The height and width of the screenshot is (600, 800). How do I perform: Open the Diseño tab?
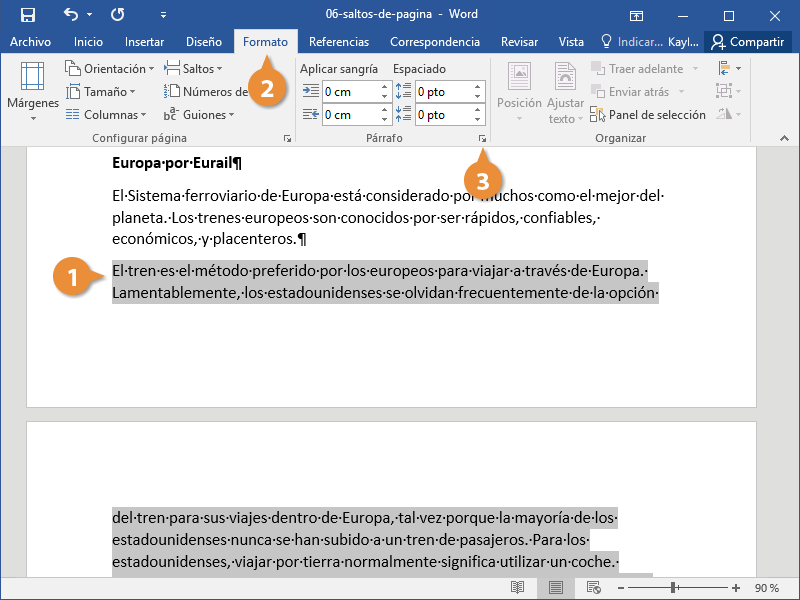click(x=204, y=42)
